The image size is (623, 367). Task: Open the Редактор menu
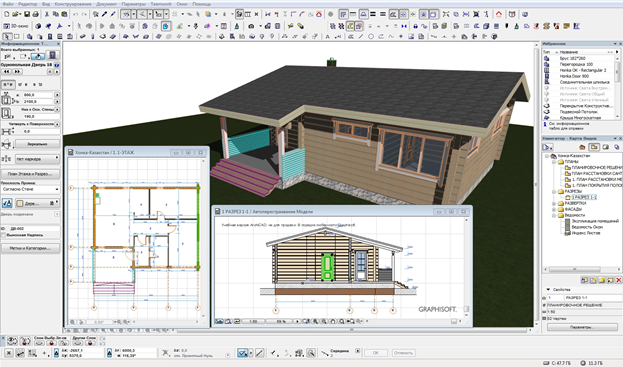27,4
